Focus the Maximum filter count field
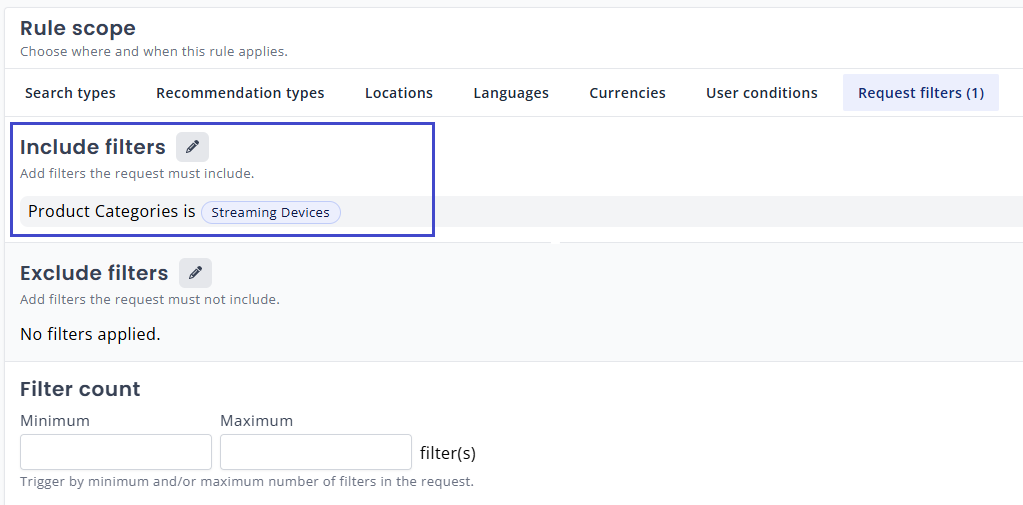This screenshot has width=1023, height=505. (315, 452)
